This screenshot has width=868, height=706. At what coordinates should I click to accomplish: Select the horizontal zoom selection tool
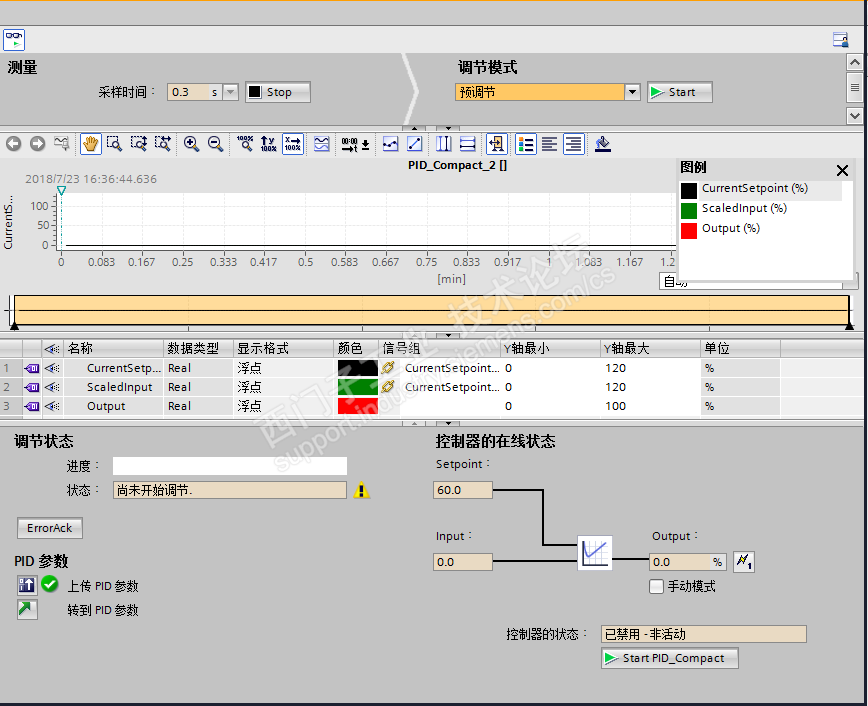pyautogui.click(x=163, y=144)
